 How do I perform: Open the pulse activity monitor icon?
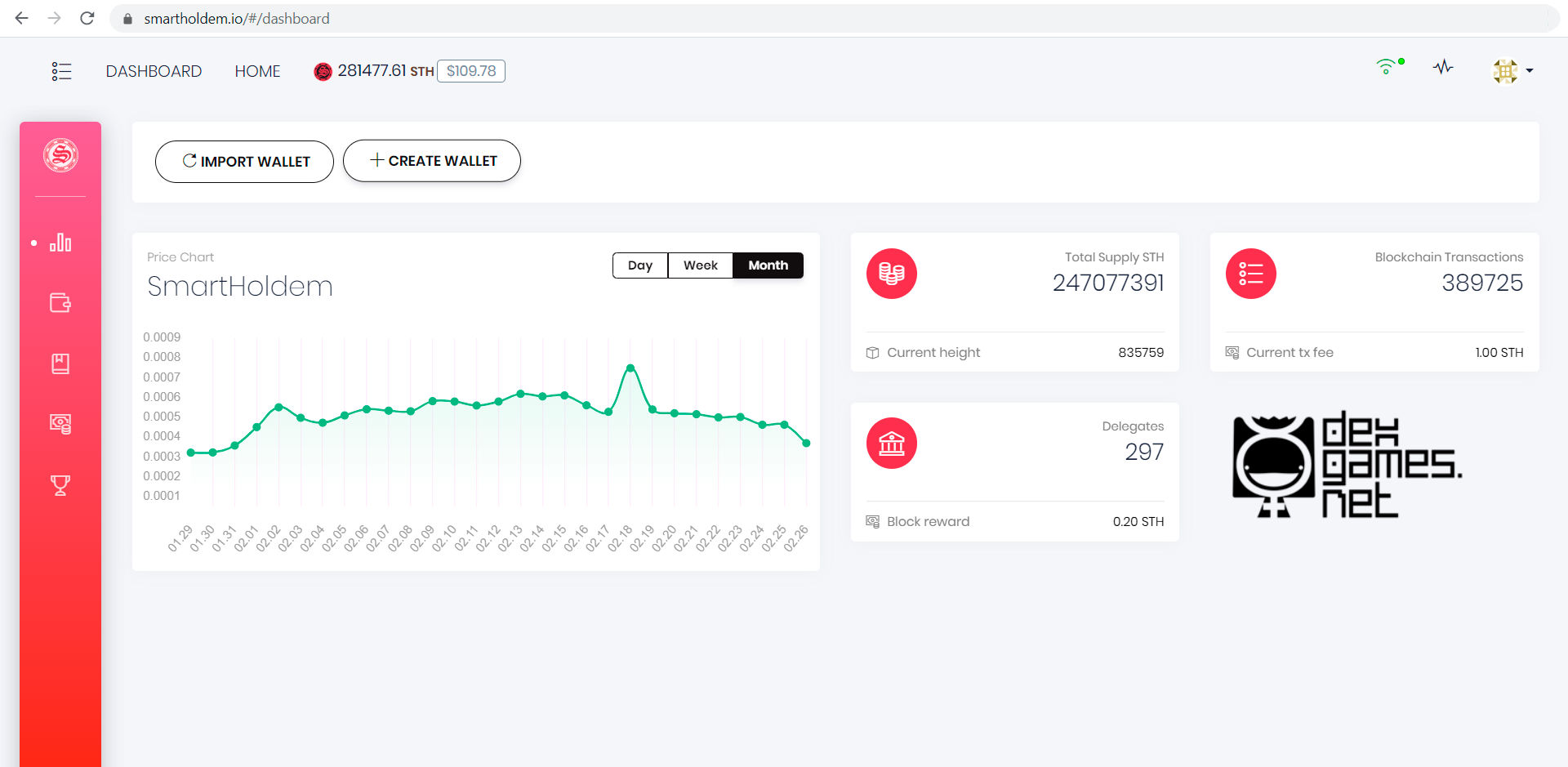pos(1443,67)
